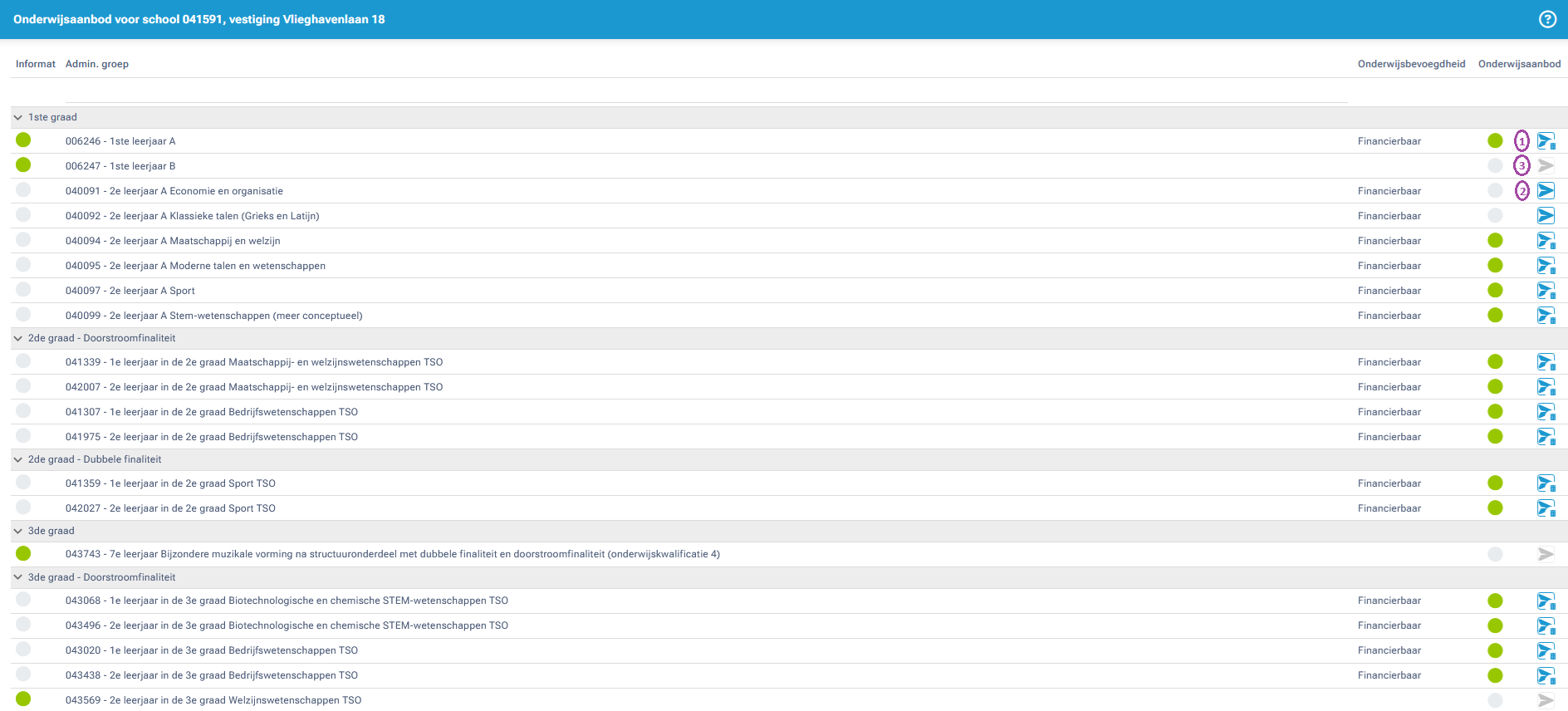Image resolution: width=1568 pixels, height=711 pixels.
Task: Toggle Informat status dot for 006247 1ste leerjaar B
Action: pos(23,165)
